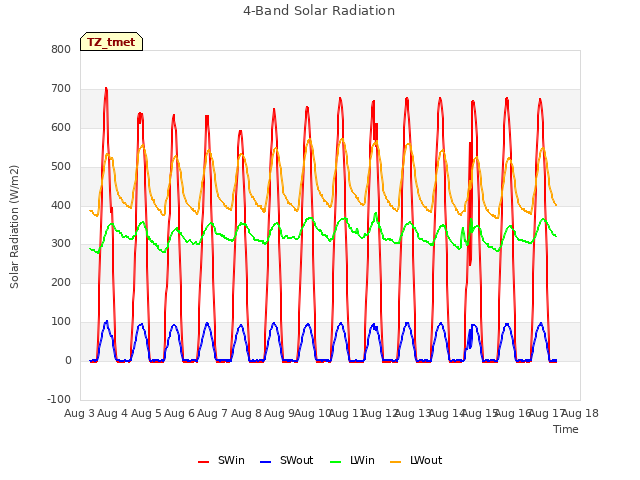Click the orange LWout legend swatch
This screenshot has width=640, height=480.
click(396, 462)
